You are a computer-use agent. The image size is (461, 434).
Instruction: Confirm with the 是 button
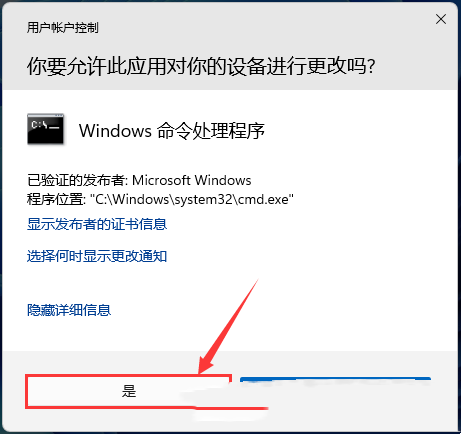click(x=128, y=391)
